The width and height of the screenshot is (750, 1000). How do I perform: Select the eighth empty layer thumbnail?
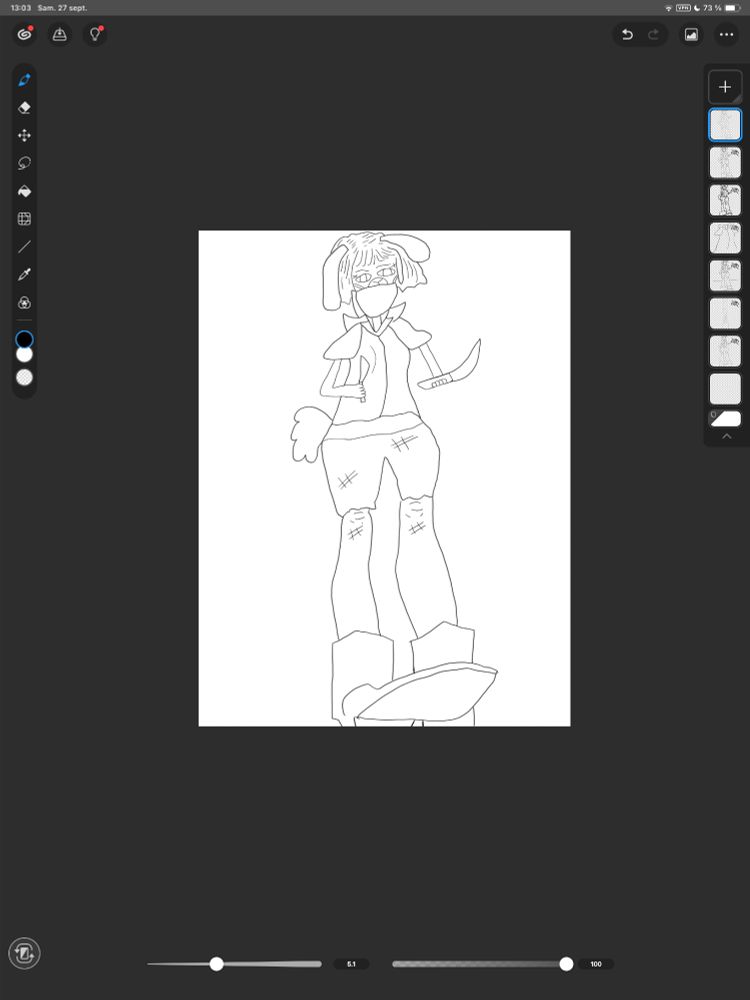tap(725, 389)
